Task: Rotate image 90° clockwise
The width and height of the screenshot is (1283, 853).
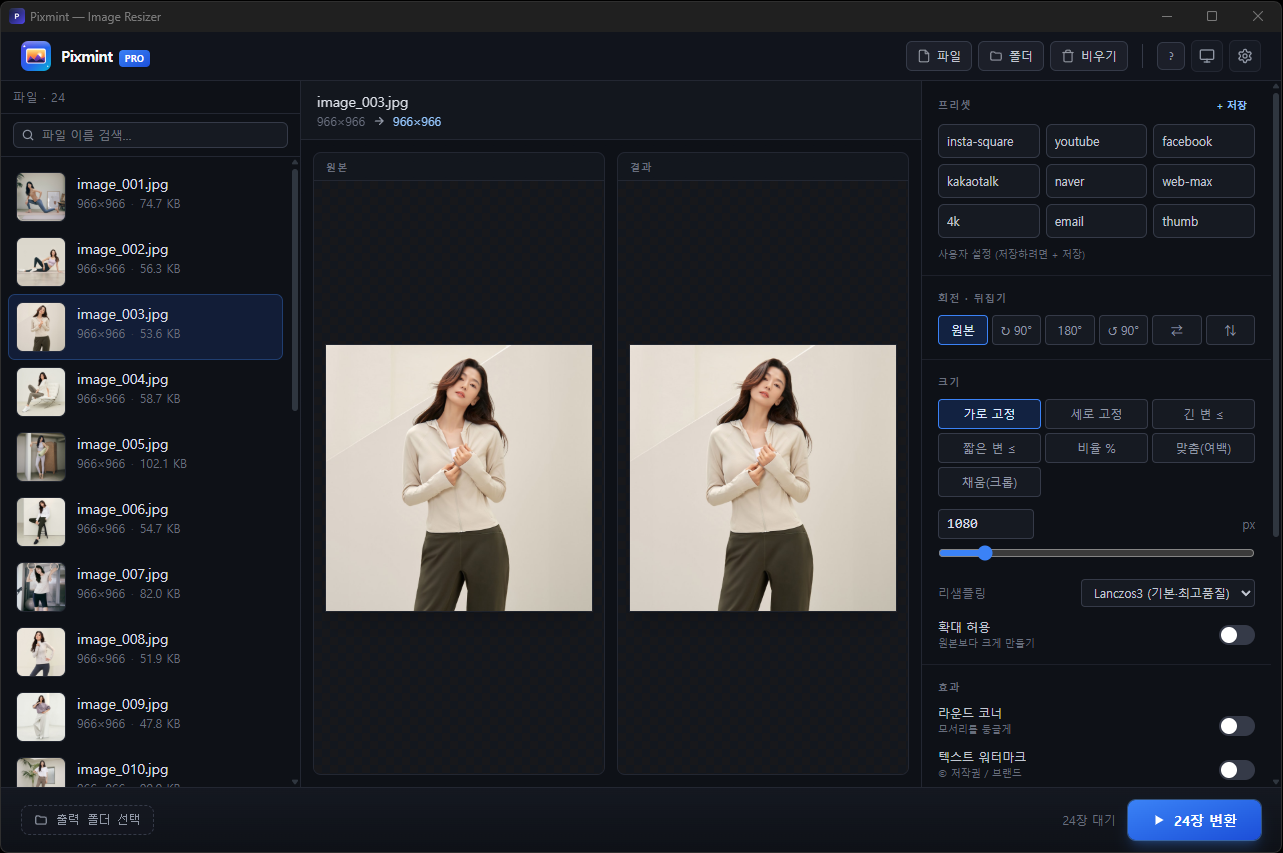Action: click(x=1016, y=330)
